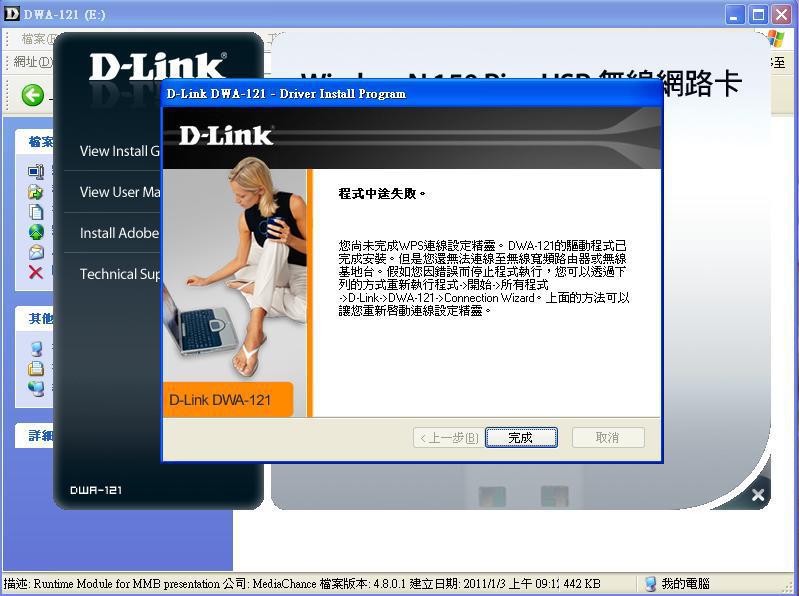
Task: Click the orange D-Link DWA-121 label
Action: pos(228,400)
